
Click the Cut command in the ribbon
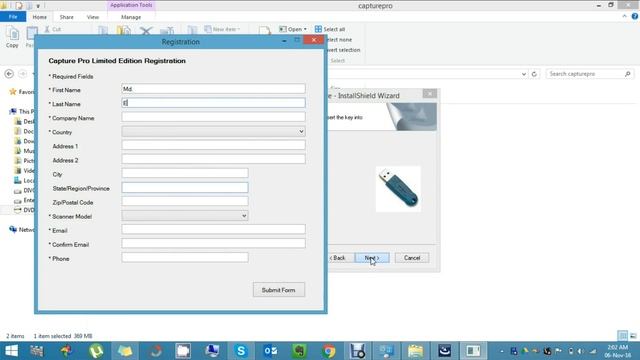(x=53, y=29)
